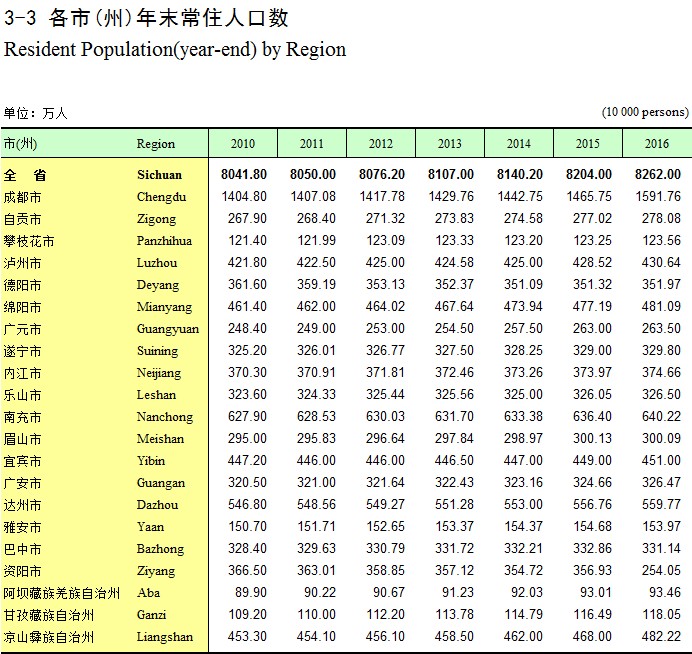
Task: Click Leshan 2013 value 325.56
Action: tap(454, 395)
